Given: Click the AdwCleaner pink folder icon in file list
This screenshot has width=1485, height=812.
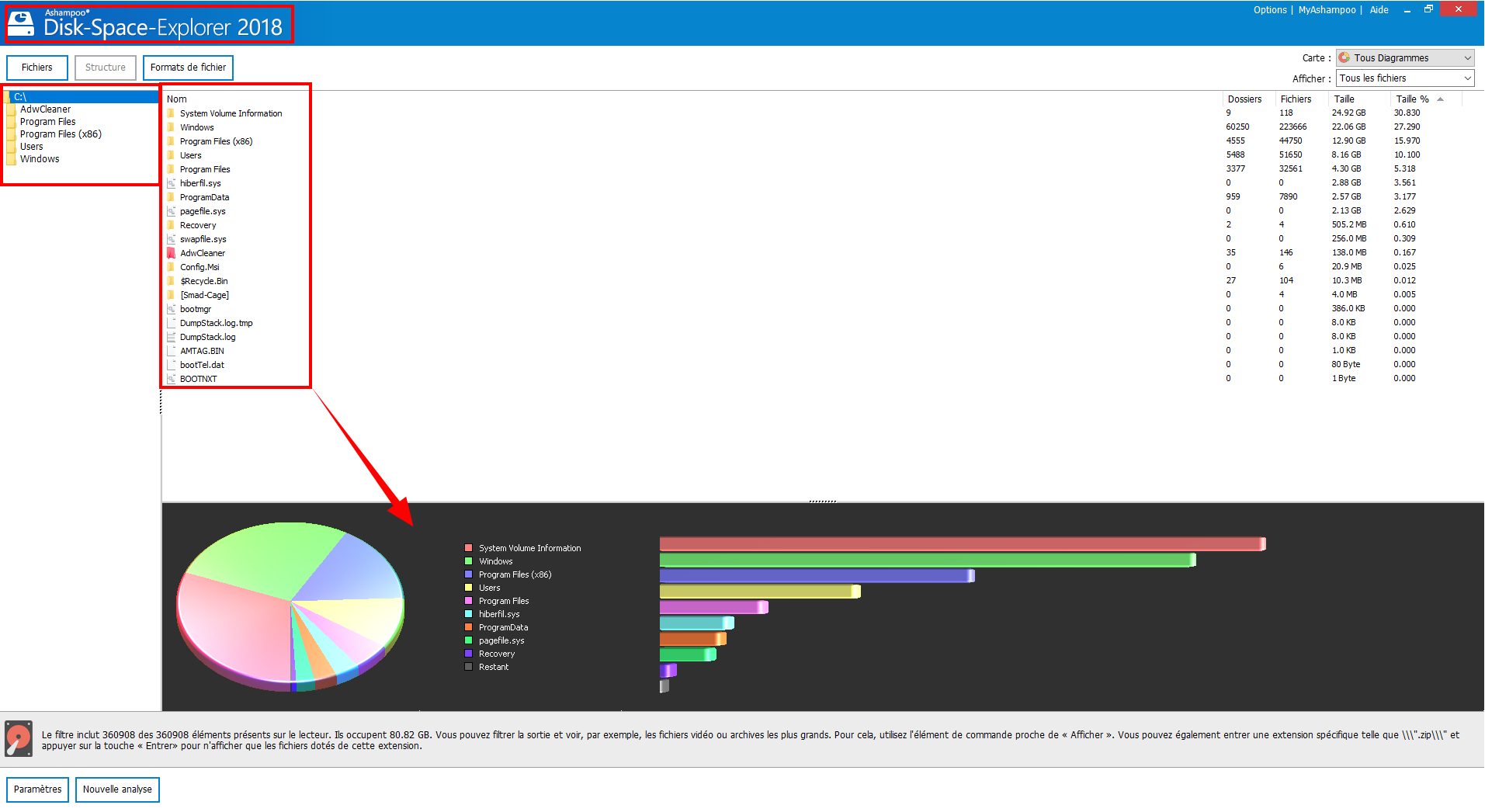Looking at the screenshot, I should pyautogui.click(x=171, y=253).
